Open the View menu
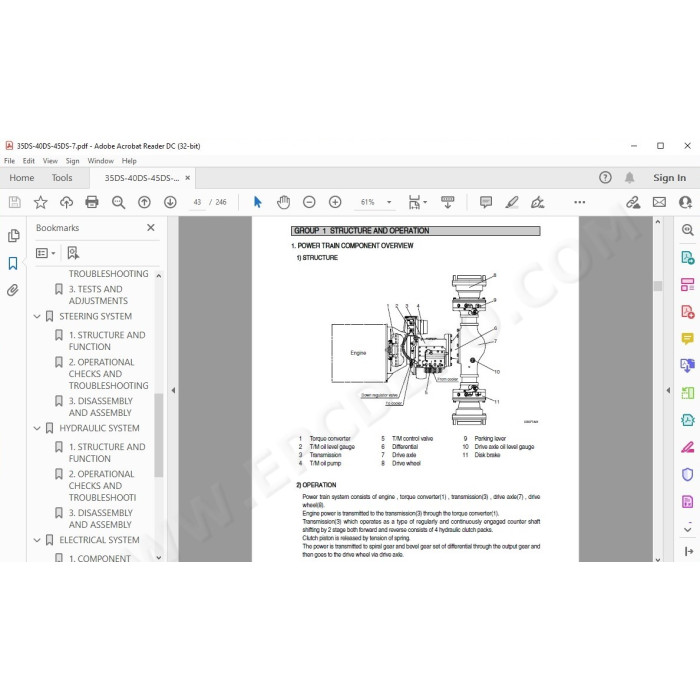 (x=50, y=161)
